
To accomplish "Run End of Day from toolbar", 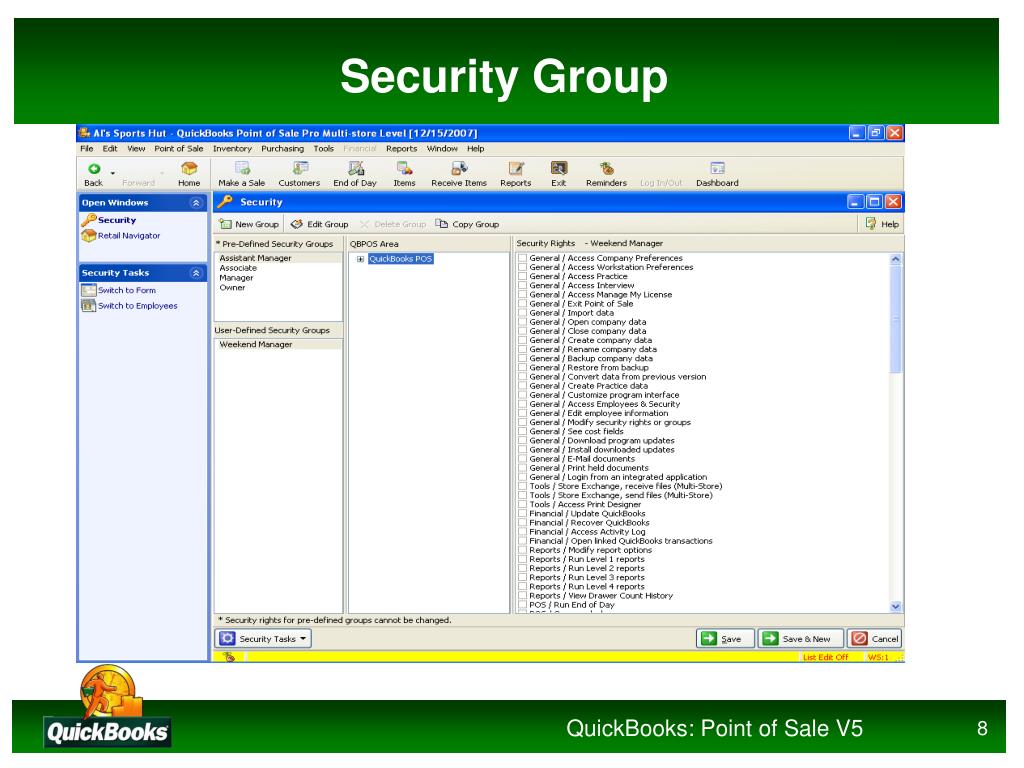I will [x=355, y=168].
